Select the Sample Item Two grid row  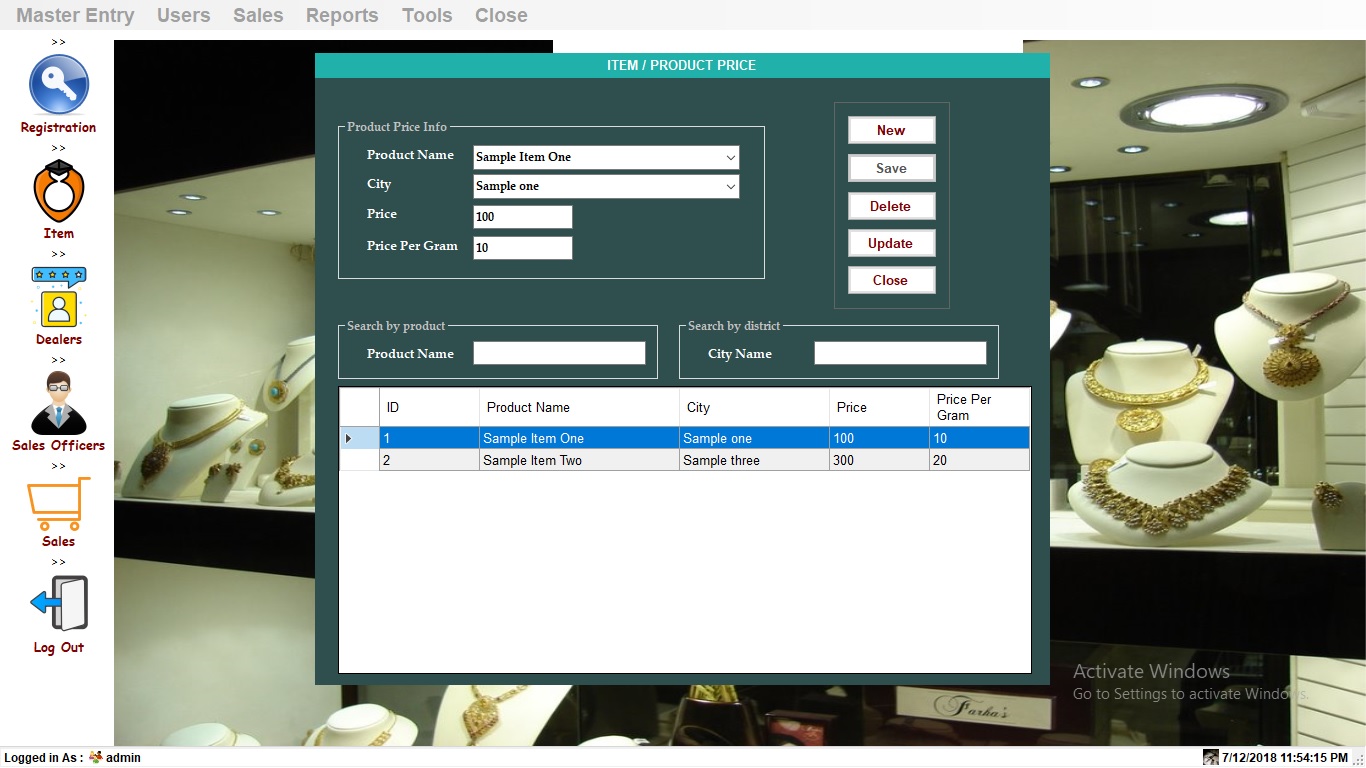pyautogui.click(x=578, y=460)
